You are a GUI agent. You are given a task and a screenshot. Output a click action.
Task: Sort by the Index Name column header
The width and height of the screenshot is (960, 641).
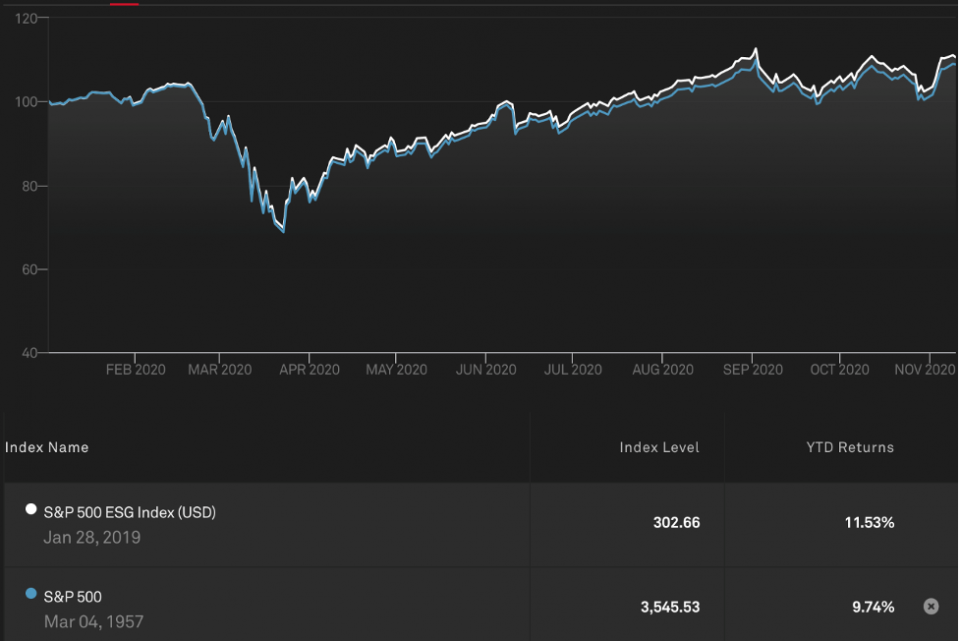point(47,447)
